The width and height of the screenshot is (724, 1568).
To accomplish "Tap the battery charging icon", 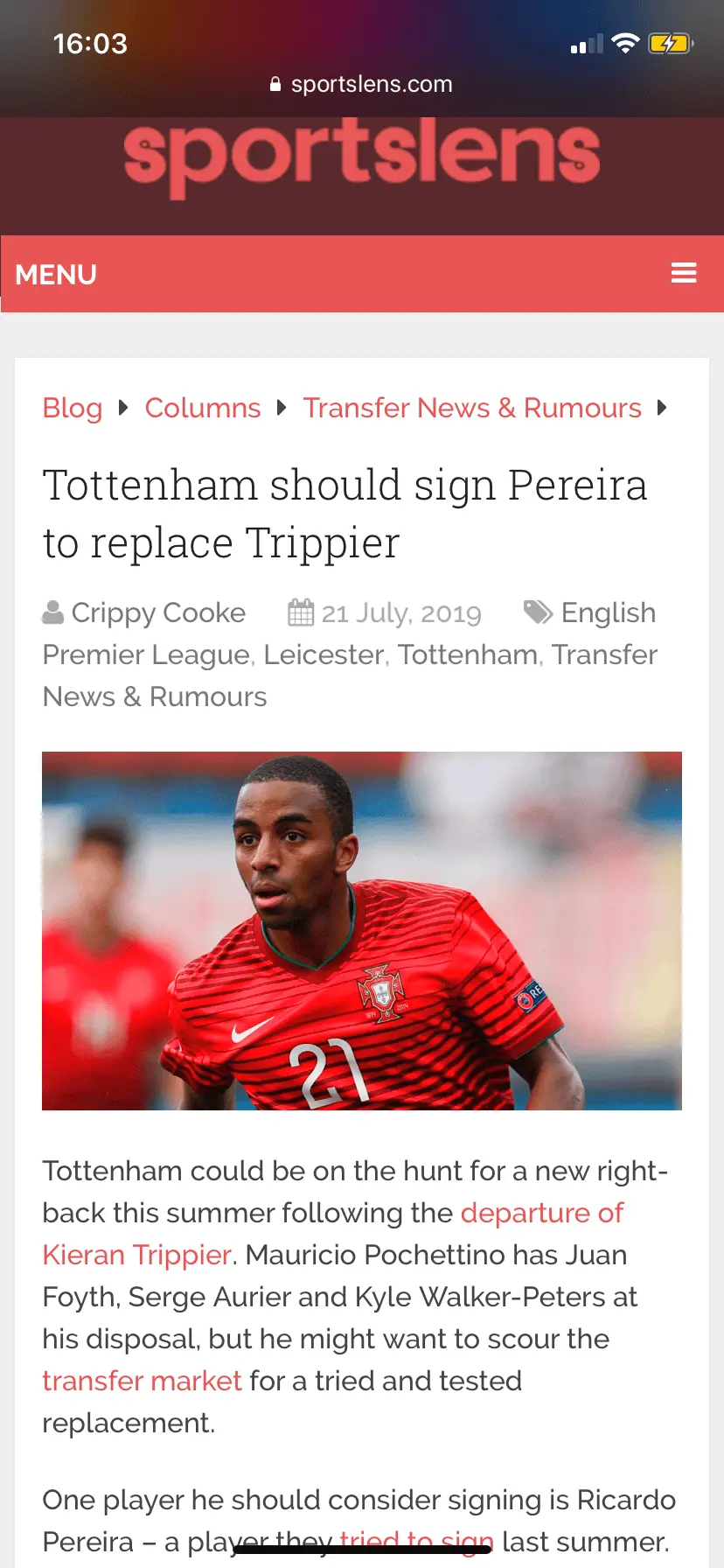I will [671, 43].
